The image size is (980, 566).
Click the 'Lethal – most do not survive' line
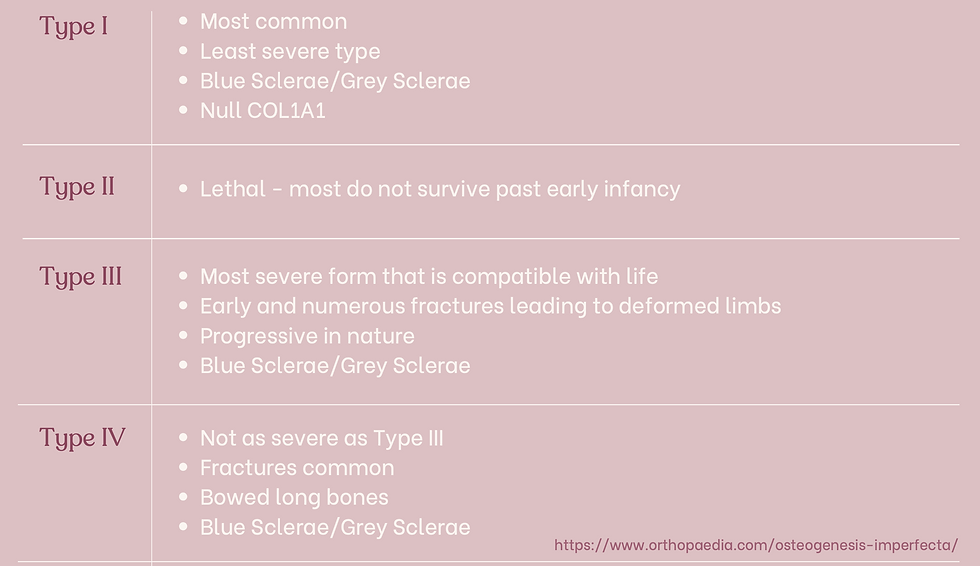click(x=440, y=189)
